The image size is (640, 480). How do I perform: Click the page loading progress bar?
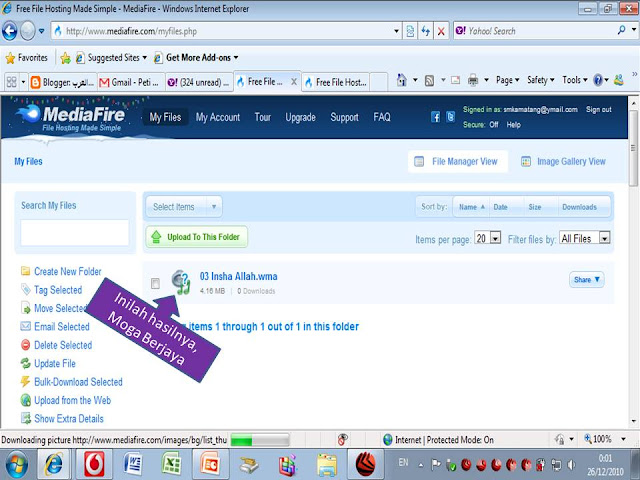click(x=260, y=440)
